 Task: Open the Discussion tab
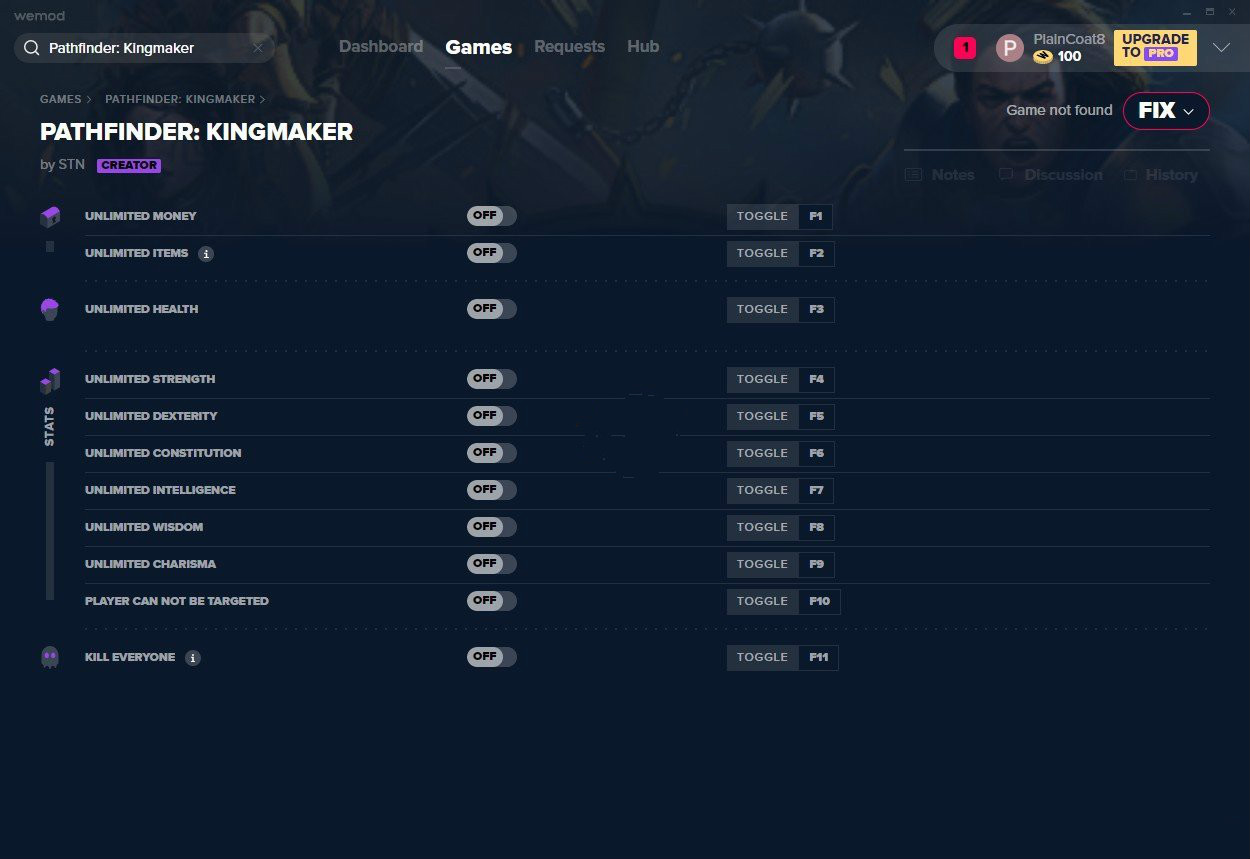pyautogui.click(x=1050, y=175)
